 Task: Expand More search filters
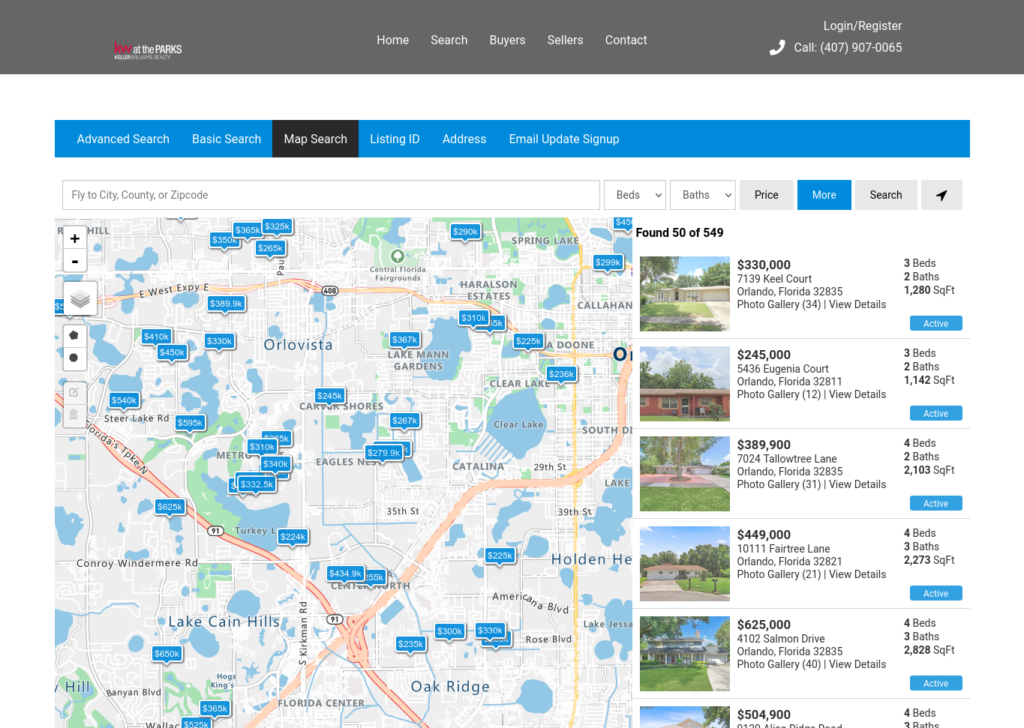coord(824,195)
